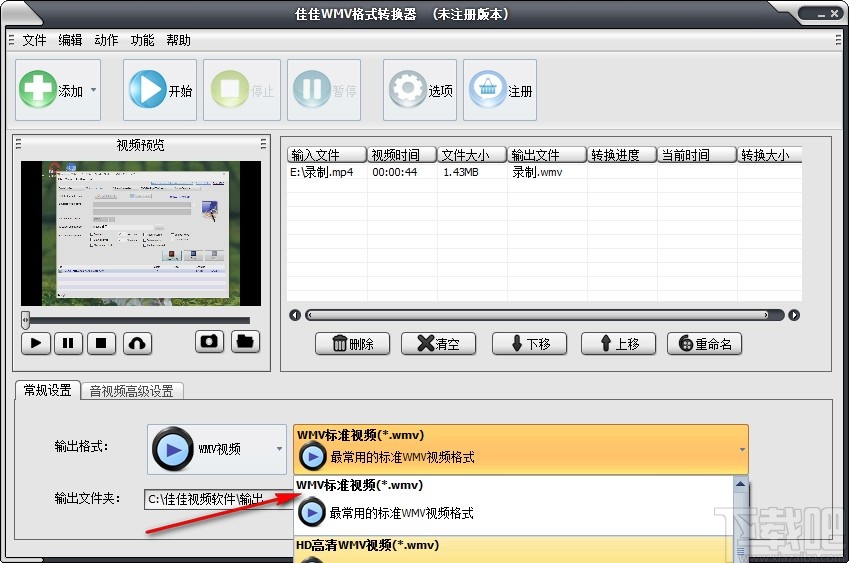Open the 动作 menu
Image resolution: width=849 pixels, height=563 pixels.
[x=106, y=40]
